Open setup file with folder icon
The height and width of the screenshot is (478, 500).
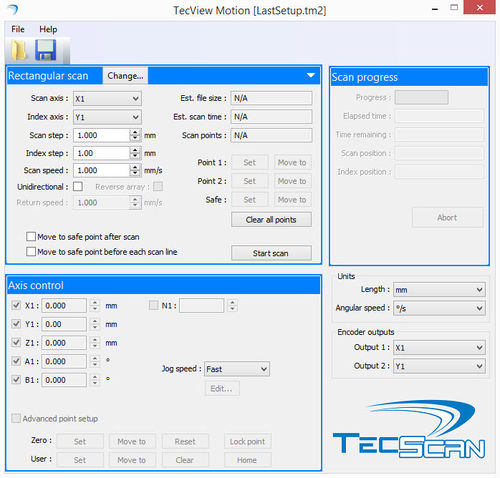19,50
